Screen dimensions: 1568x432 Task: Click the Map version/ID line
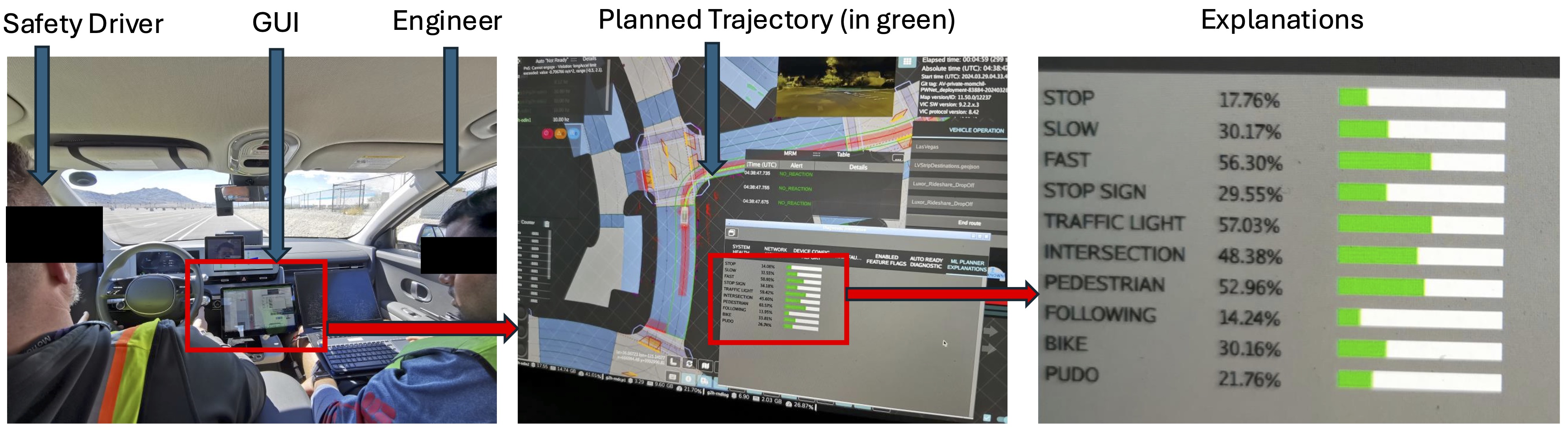(x=956, y=97)
